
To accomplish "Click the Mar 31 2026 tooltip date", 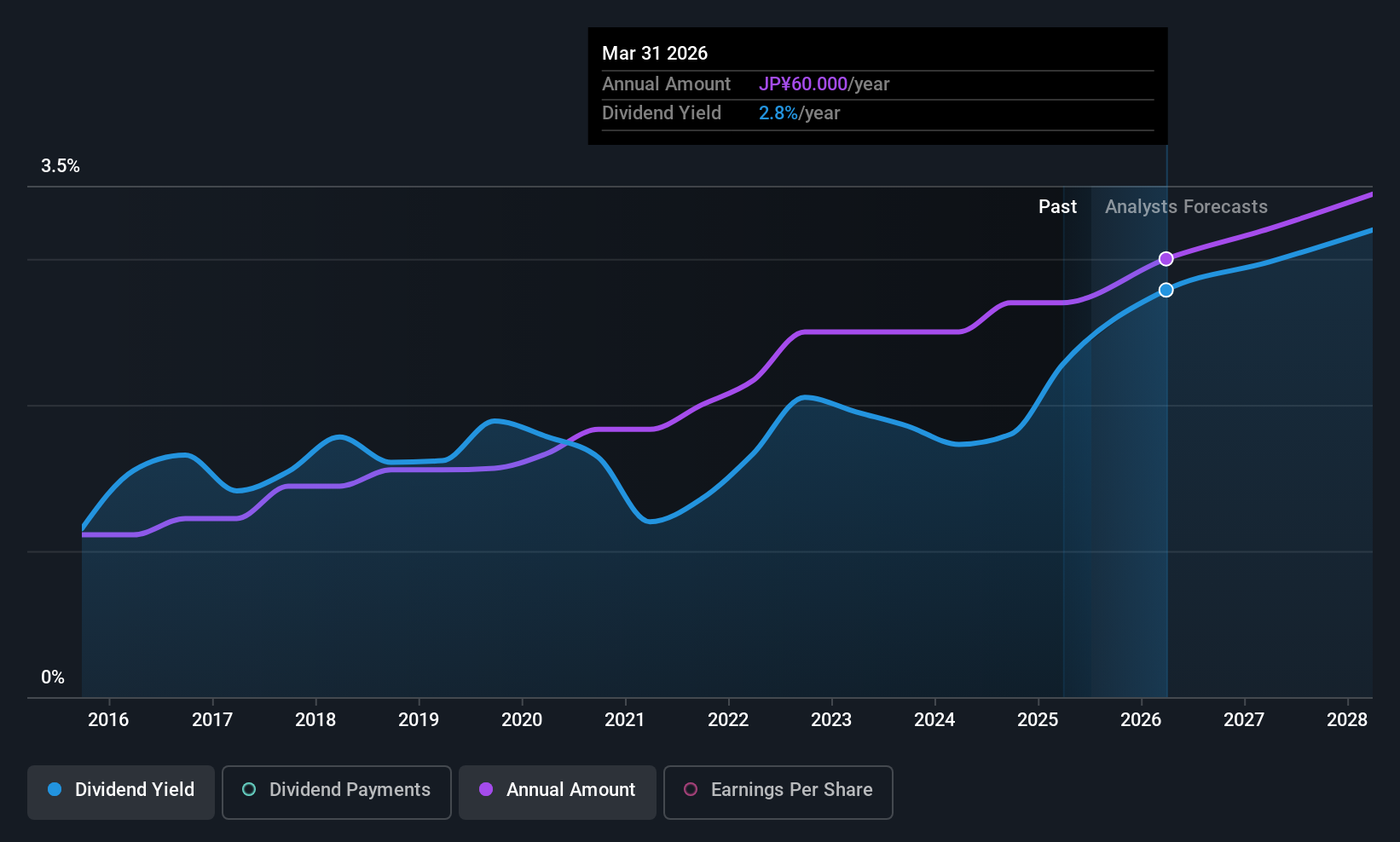I will click(x=655, y=54).
